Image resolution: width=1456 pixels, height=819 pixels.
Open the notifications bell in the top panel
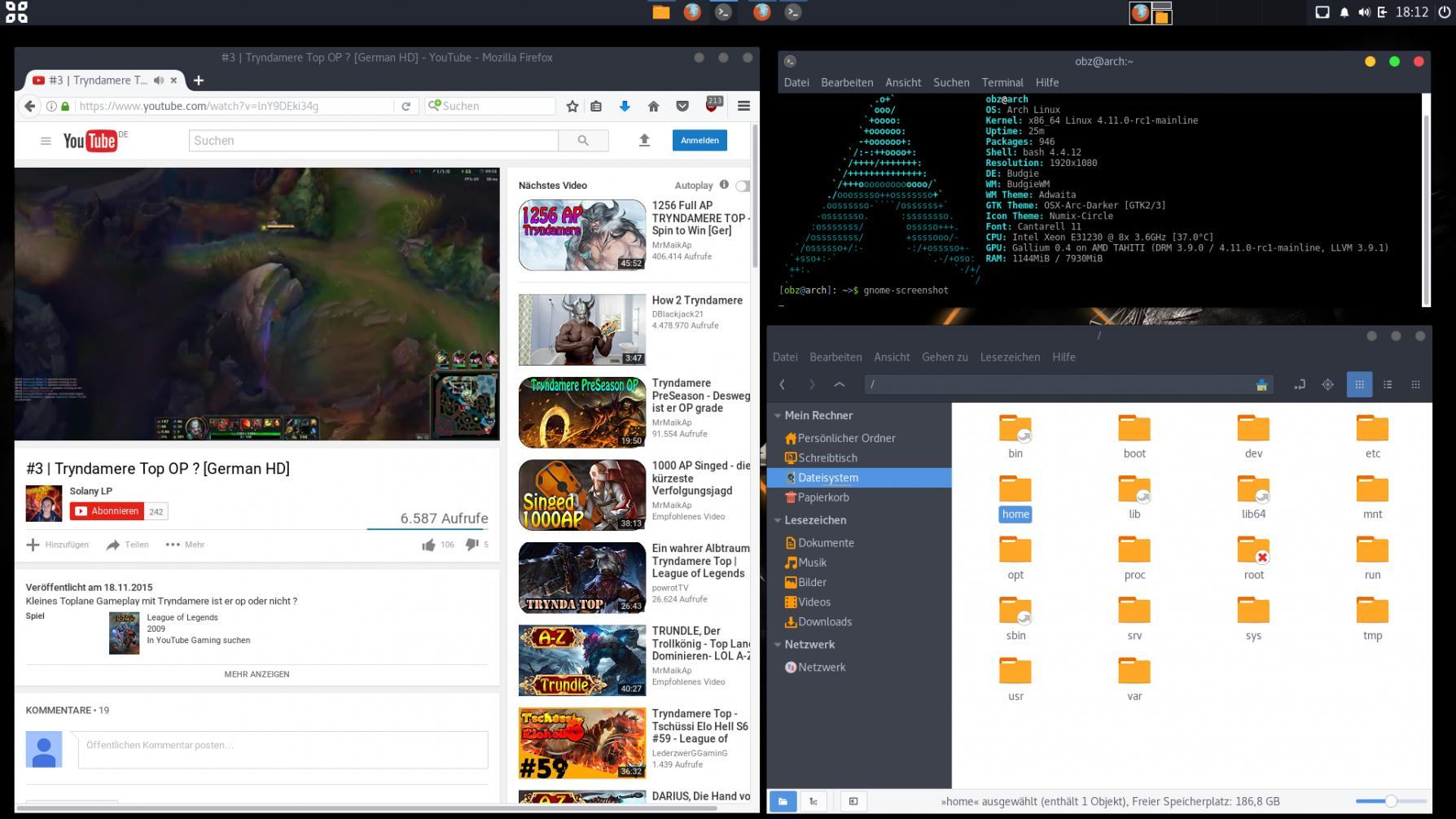click(x=1344, y=12)
